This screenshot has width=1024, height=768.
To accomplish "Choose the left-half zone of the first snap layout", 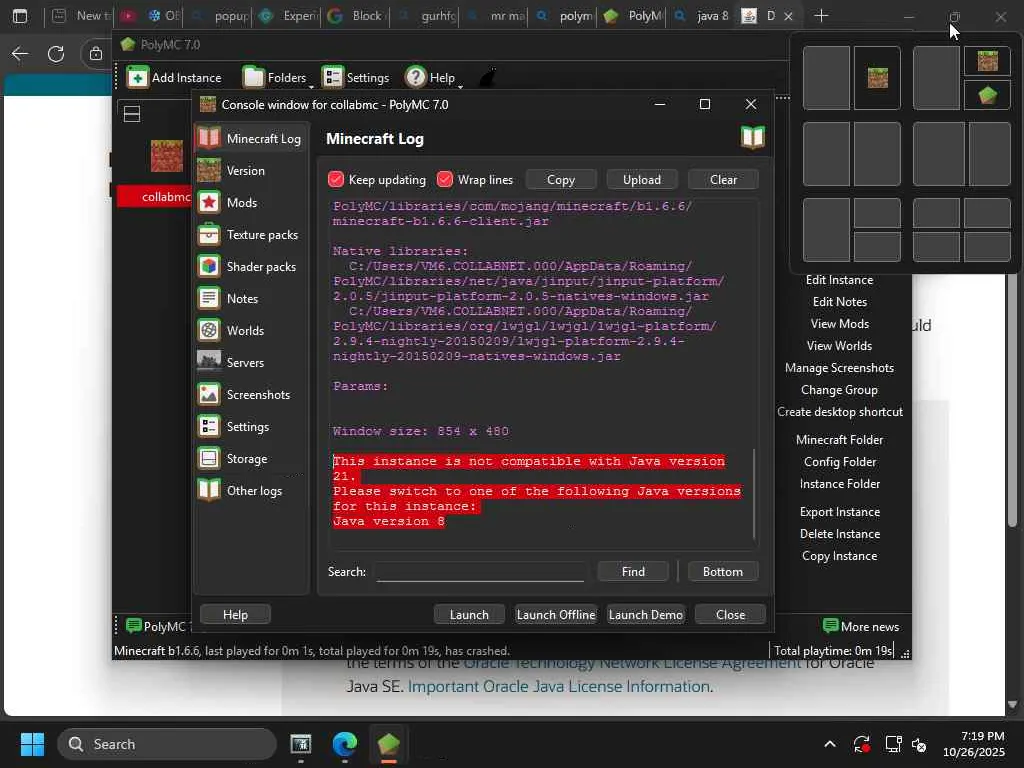I will 826,78.
